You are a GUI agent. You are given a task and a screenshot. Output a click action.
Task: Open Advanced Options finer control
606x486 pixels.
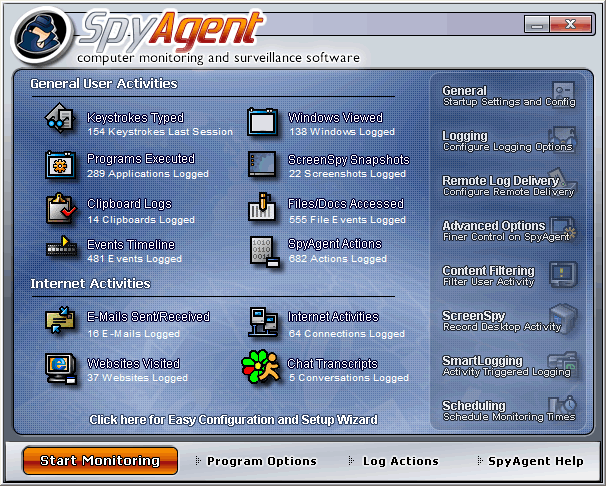tap(506, 231)
